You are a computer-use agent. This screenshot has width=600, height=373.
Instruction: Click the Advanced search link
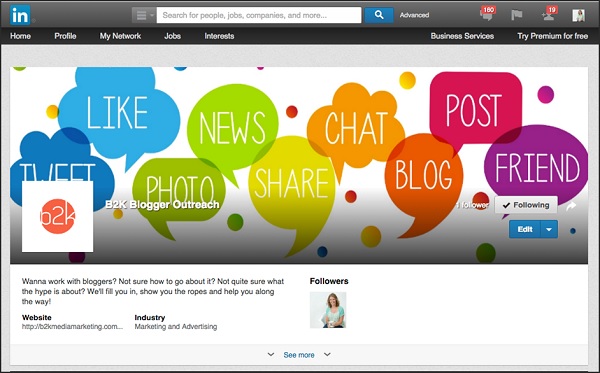pos(414,15)
